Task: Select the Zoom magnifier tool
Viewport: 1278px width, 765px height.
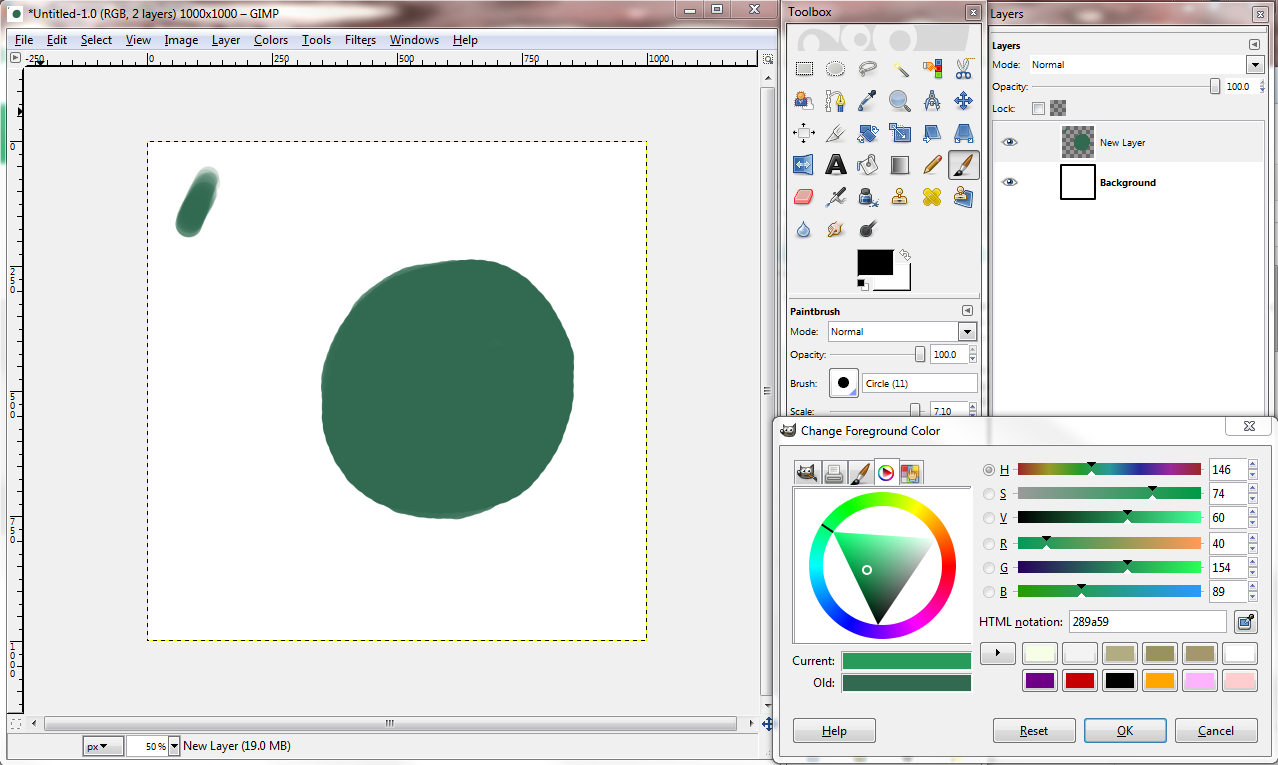Action: tap(900, 101)
